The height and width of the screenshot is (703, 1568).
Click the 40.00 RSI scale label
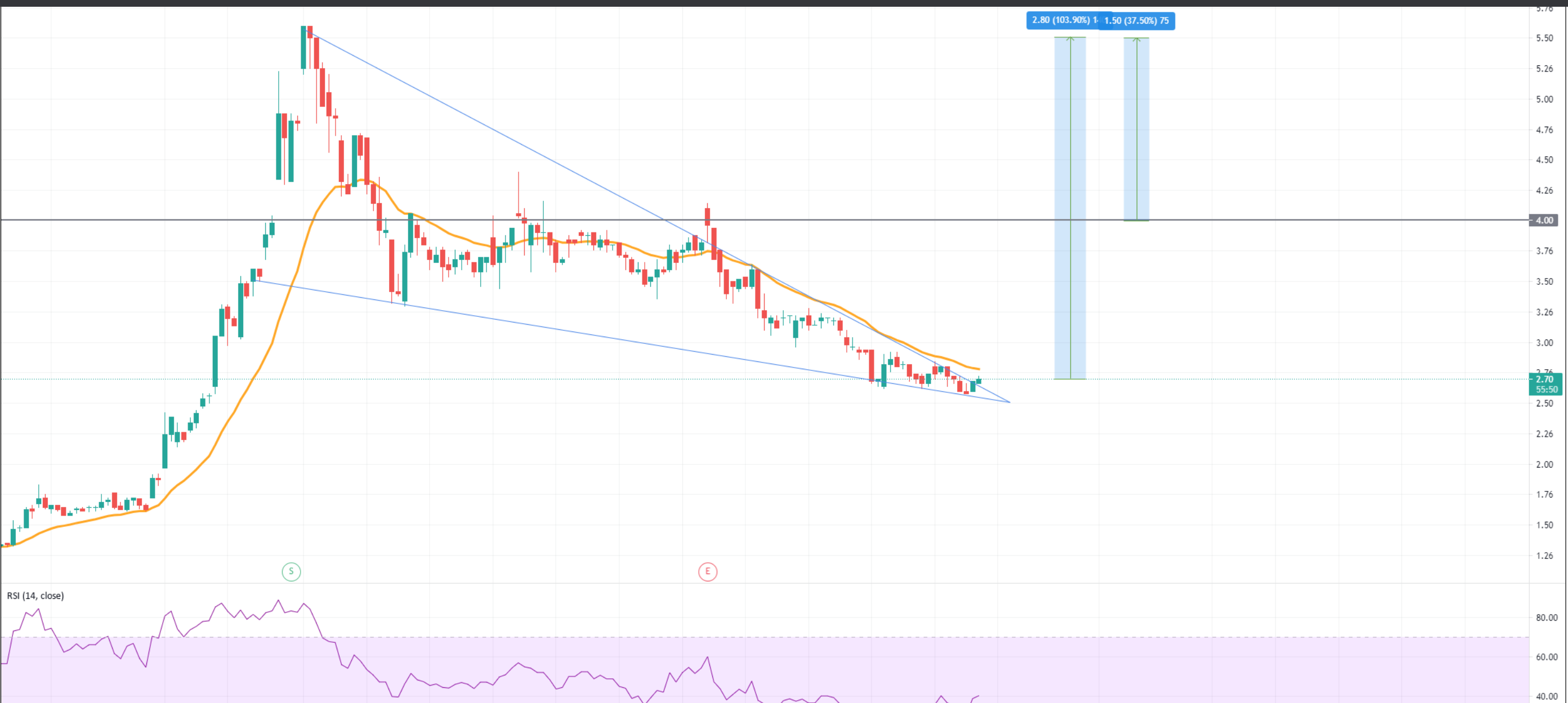click(1546, 696)
